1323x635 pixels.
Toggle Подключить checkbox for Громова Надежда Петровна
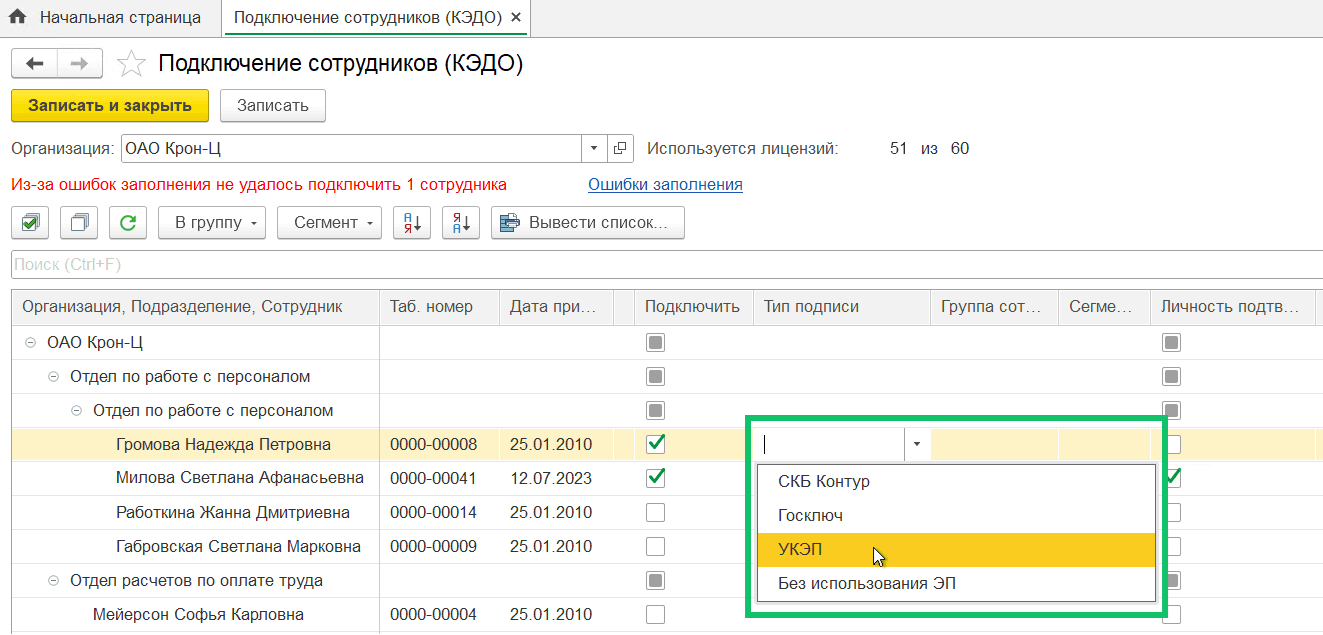[x=655, y=443]
